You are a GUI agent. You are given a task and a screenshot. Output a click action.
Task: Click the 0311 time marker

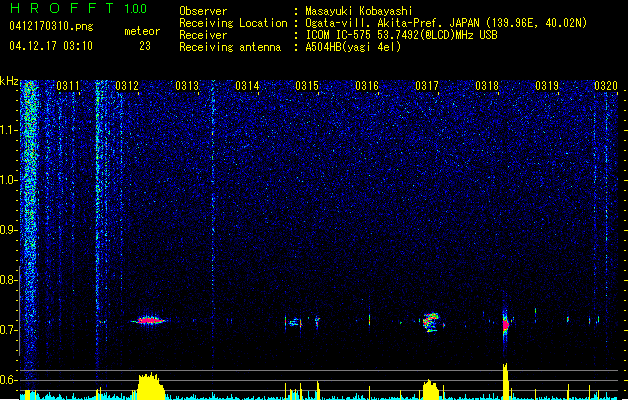coord(67,85)
